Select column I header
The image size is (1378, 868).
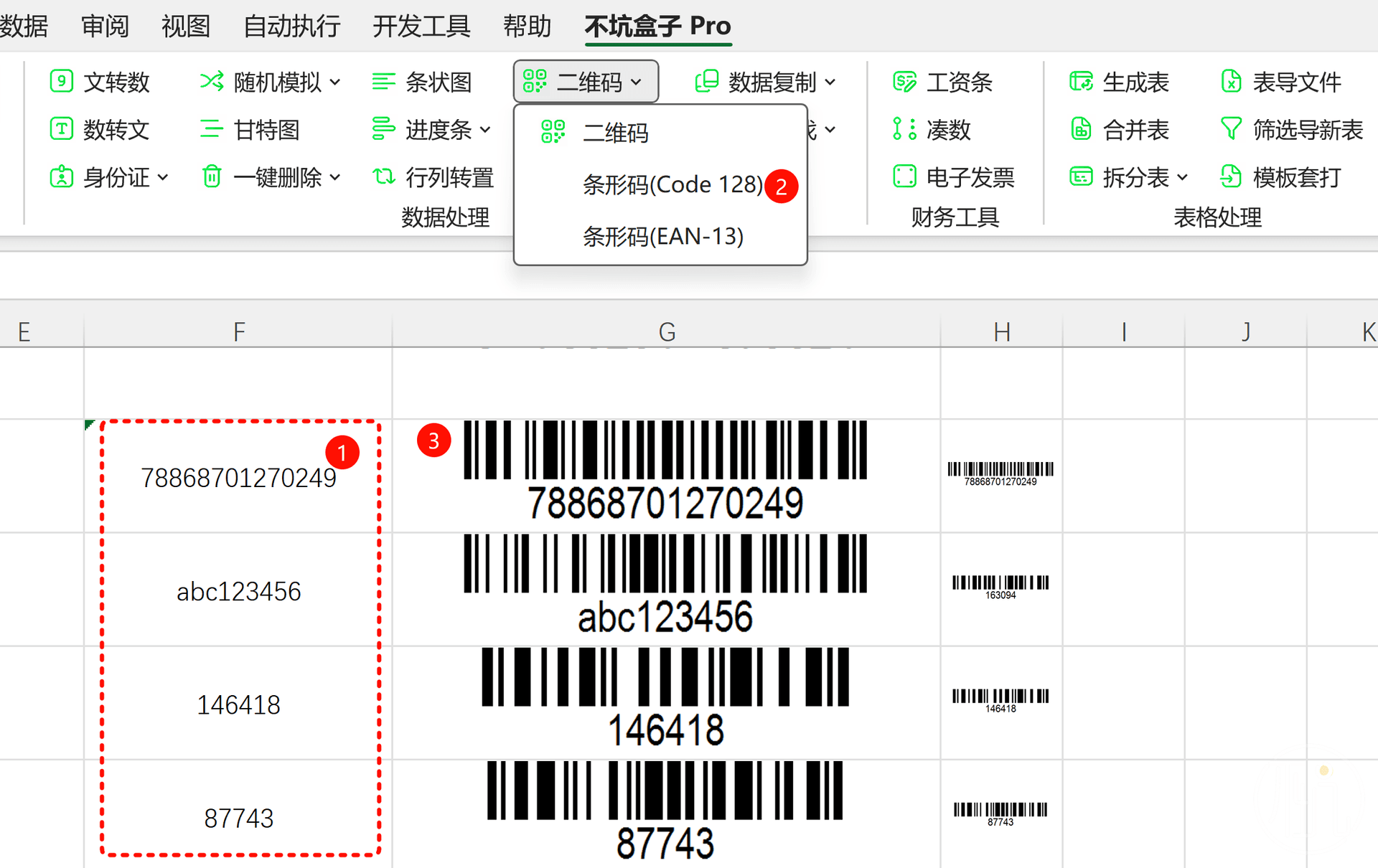point(1124,331)
